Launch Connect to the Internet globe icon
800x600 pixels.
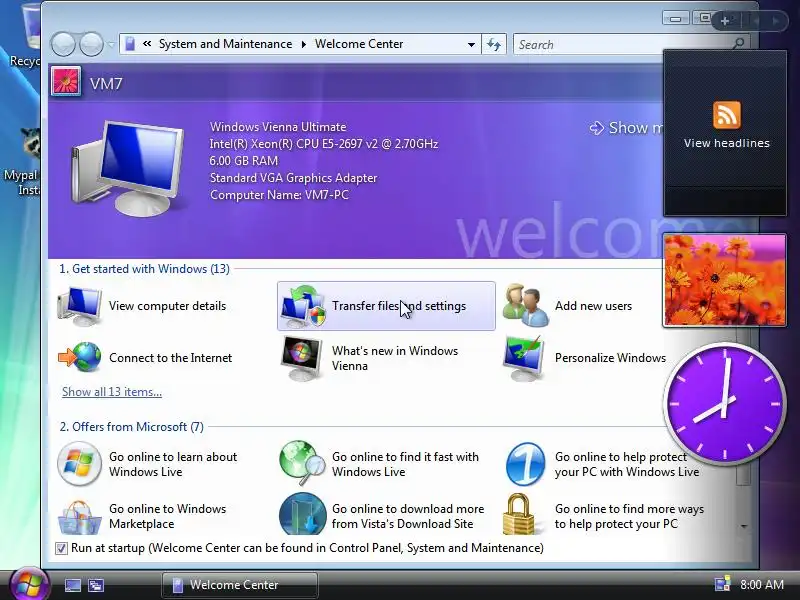click(x=80, y=358)
